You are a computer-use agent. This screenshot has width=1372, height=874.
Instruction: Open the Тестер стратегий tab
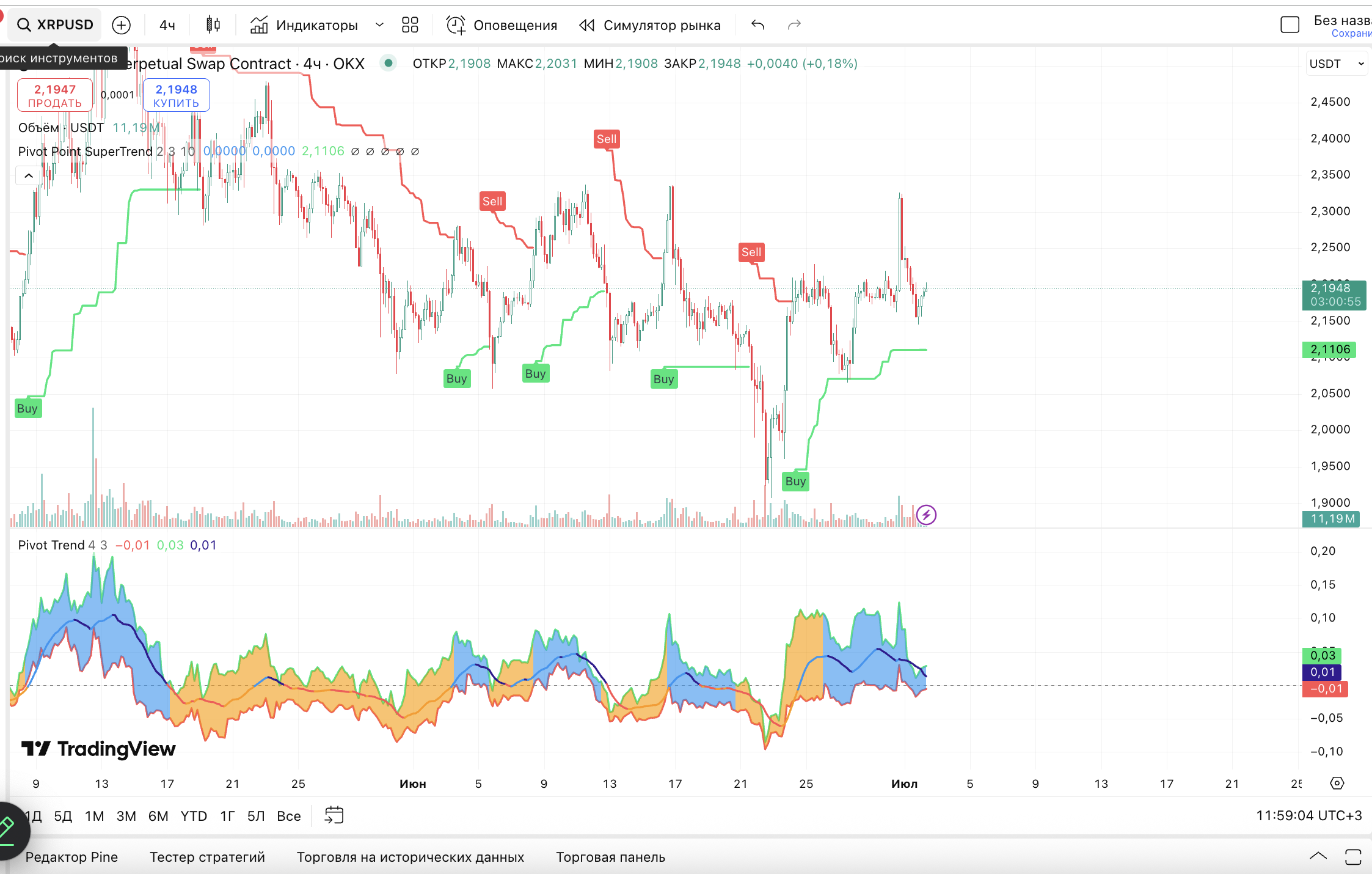point(207,857)
